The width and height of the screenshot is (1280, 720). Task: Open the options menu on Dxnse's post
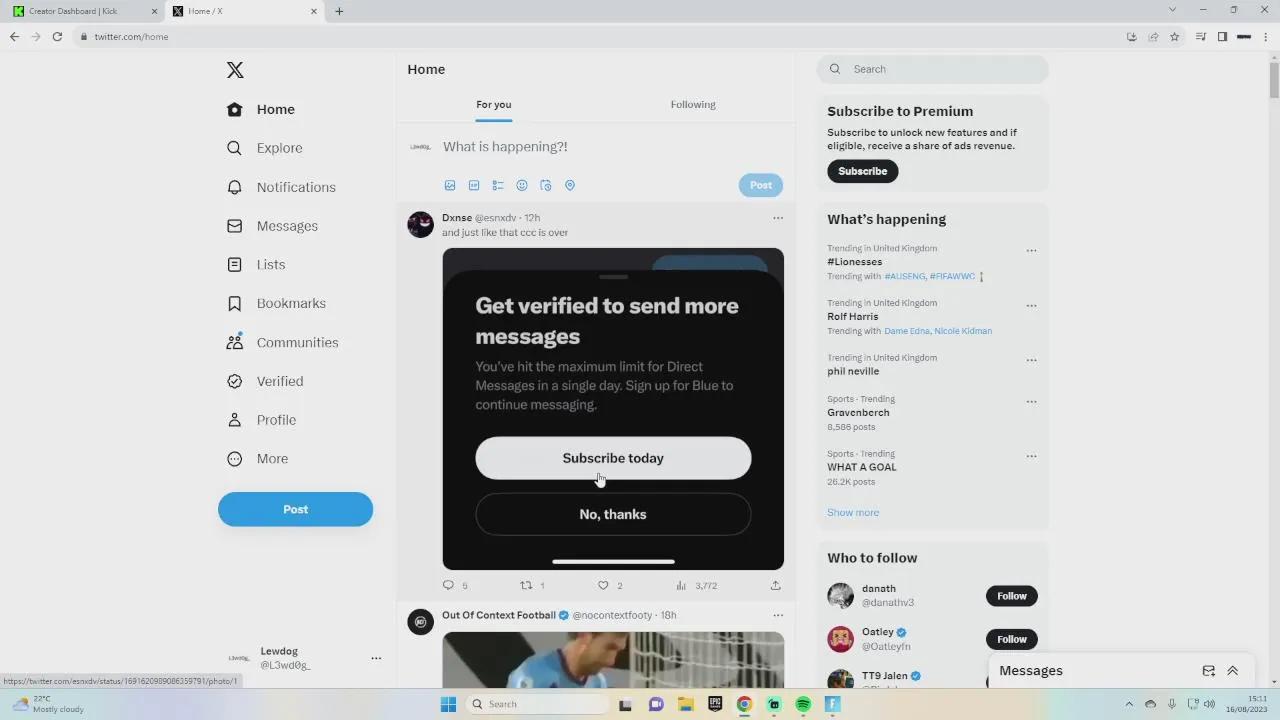point(778,218)
